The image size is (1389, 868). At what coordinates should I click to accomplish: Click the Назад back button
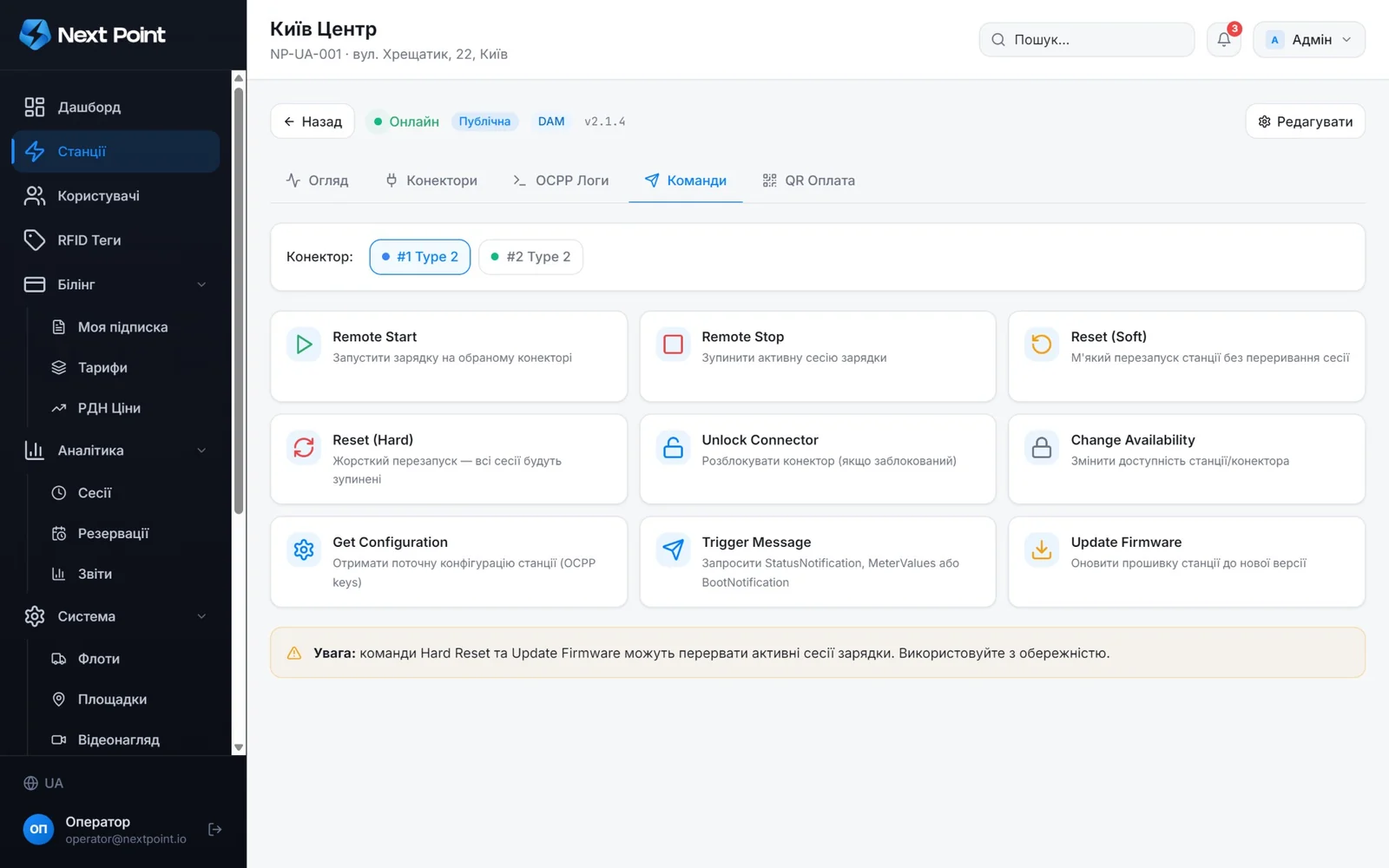coord(313,122)
